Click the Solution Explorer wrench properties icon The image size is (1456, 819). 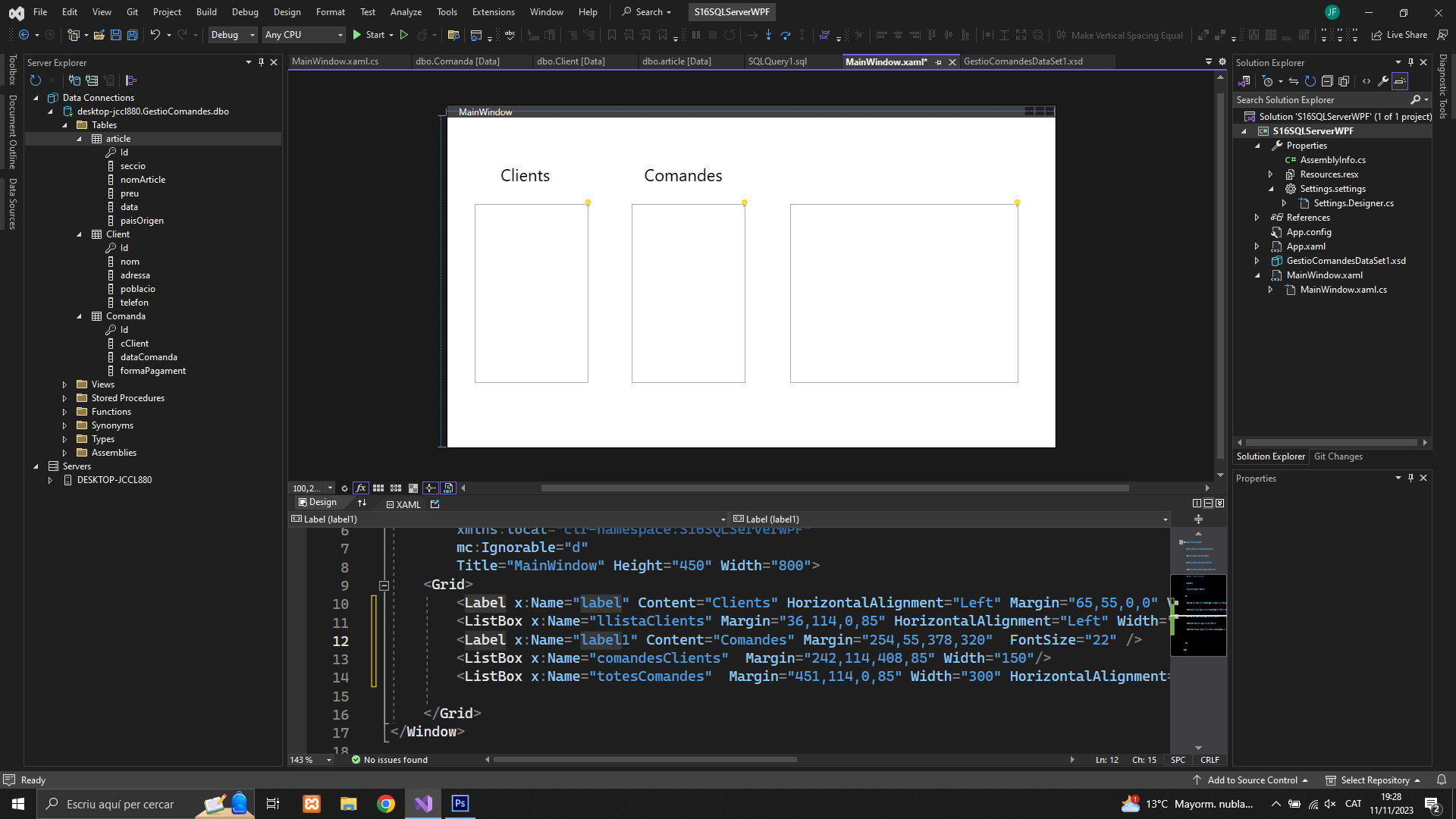pyautogui.click(x=1382, y=81)
